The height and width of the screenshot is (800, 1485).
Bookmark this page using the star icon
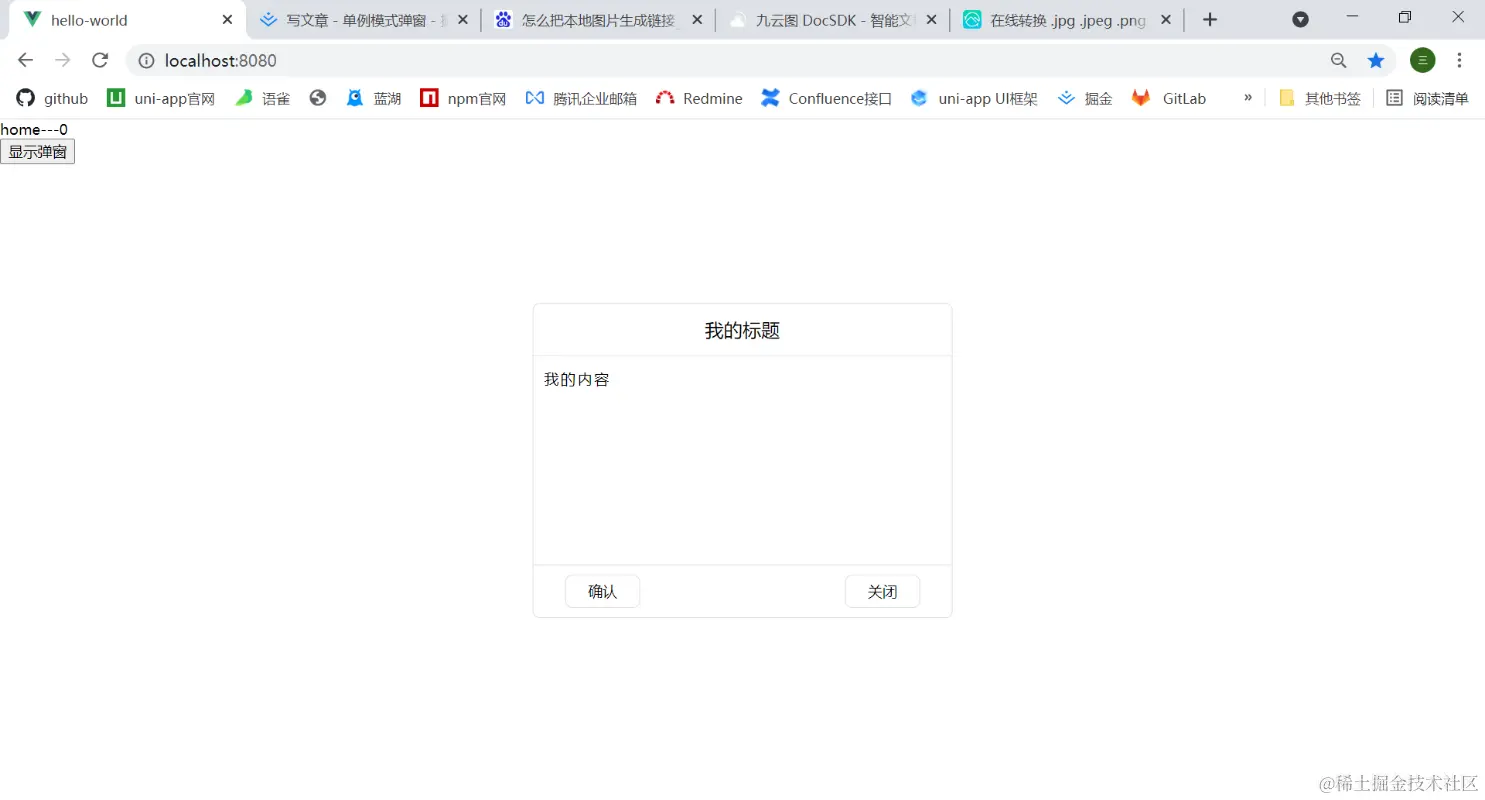pos(1376,60)
